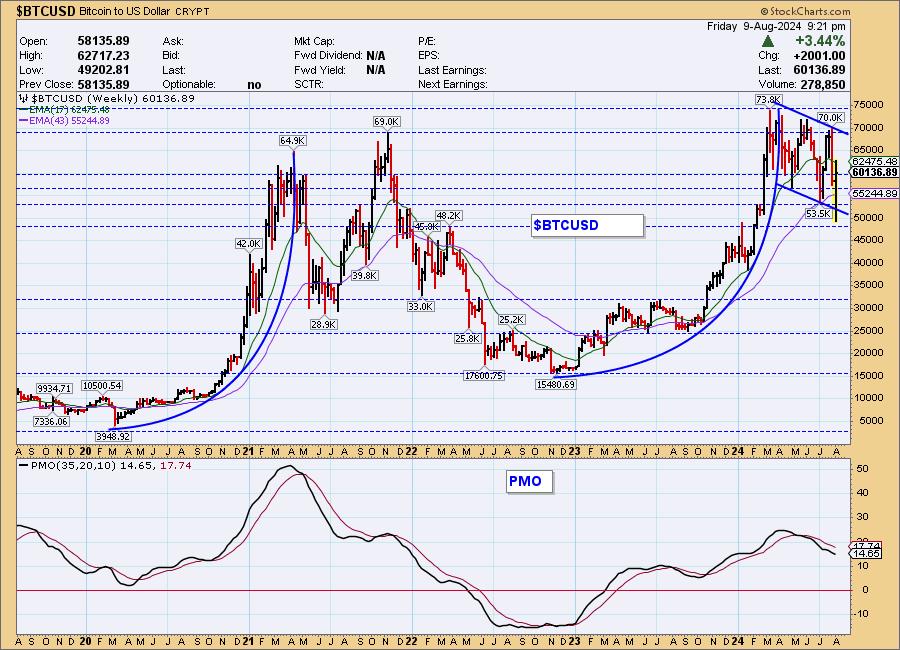Click the 28.9K low price label

coord(324,324)
